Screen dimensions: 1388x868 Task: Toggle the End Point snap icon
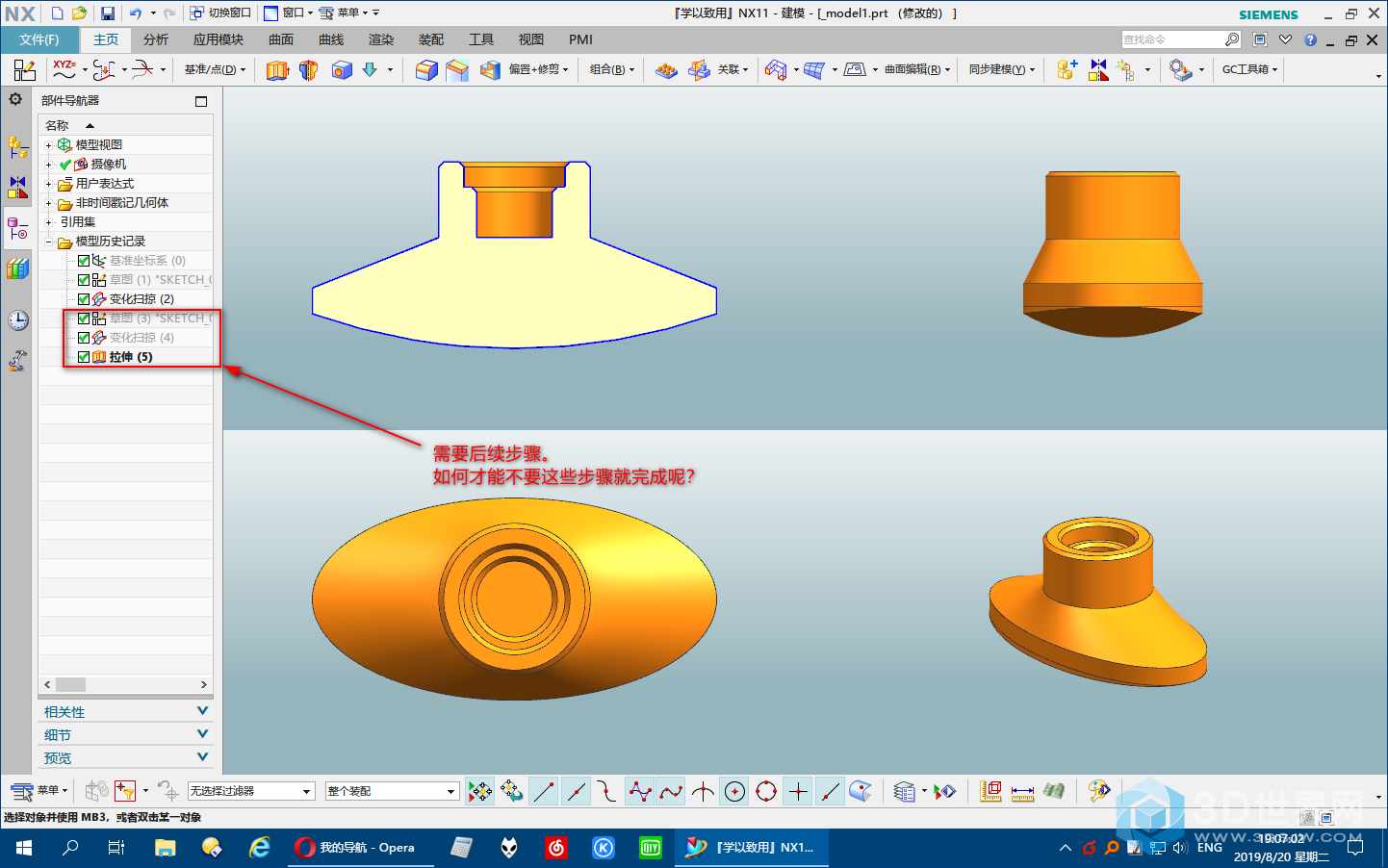coord(544,791)
